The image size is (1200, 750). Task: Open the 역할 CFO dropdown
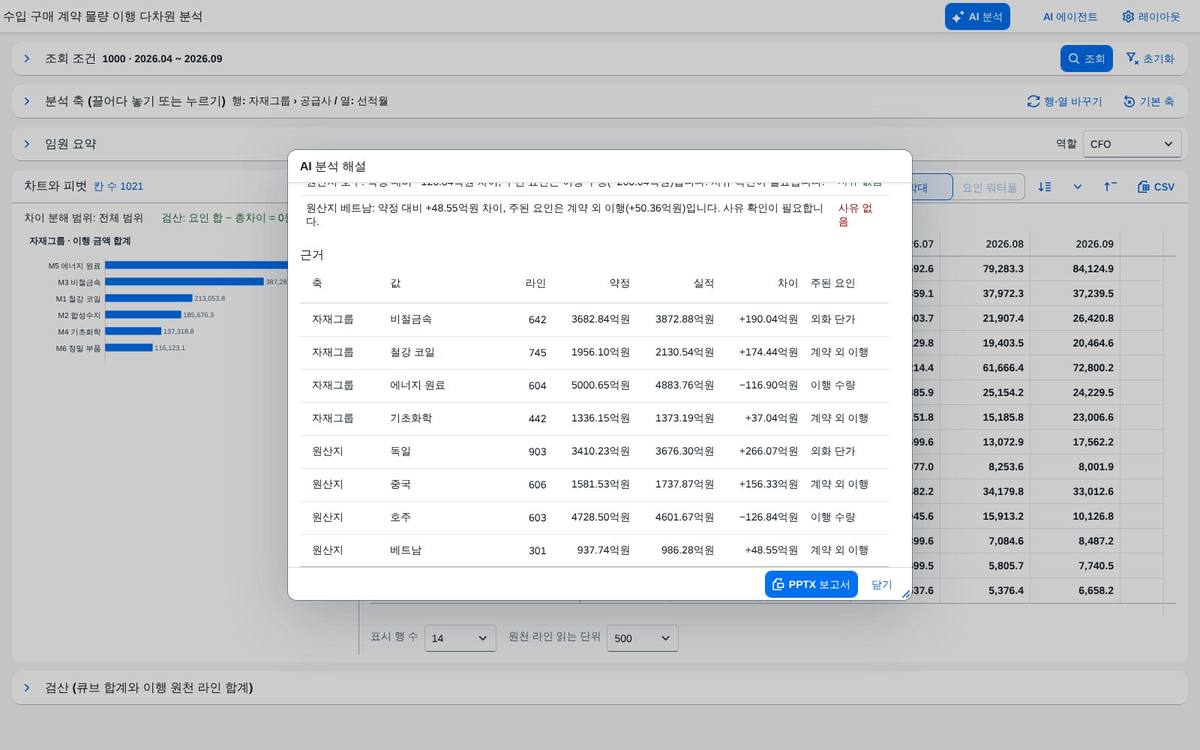click(1132, 144)
